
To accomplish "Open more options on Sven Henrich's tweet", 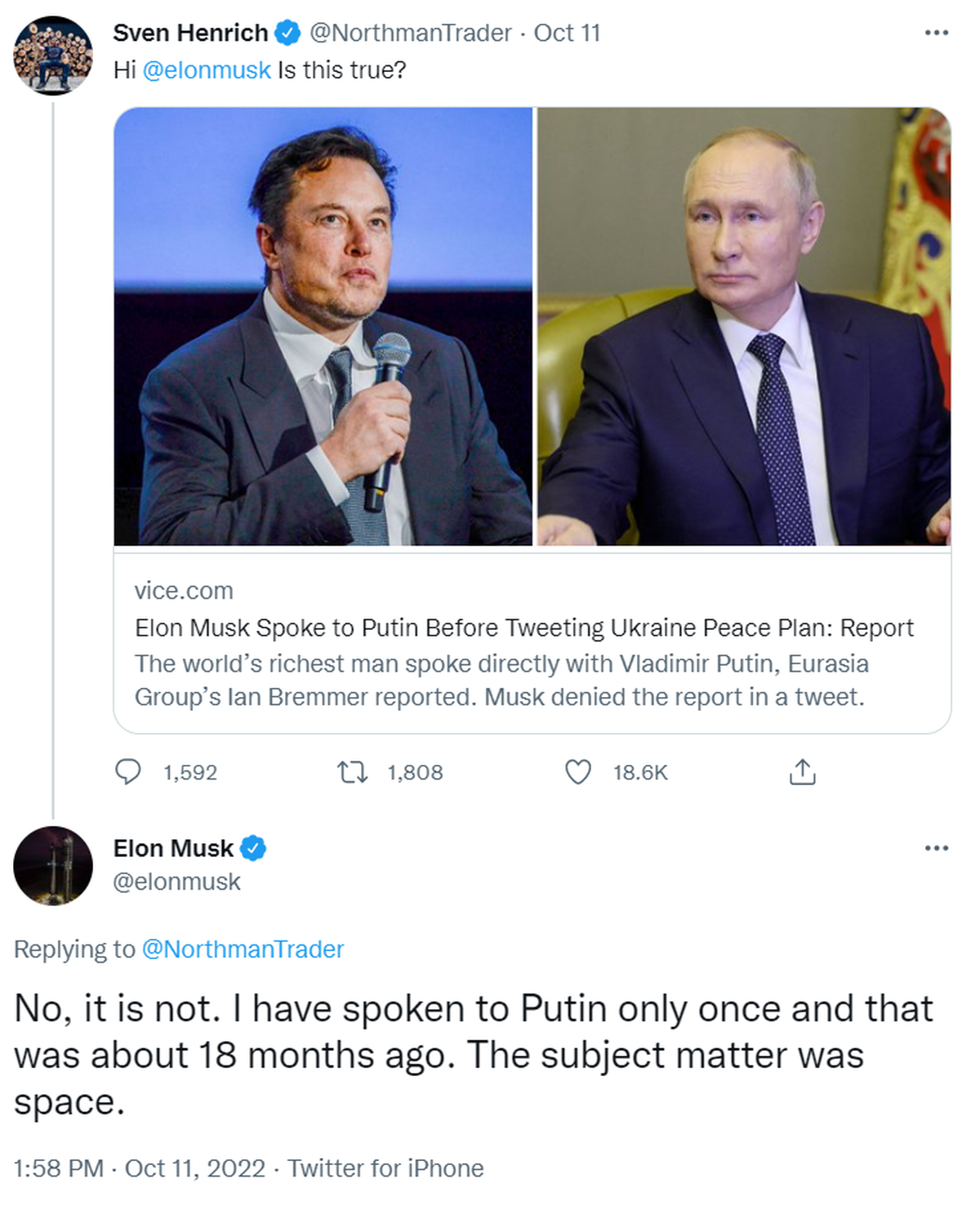I will point(936,33).
